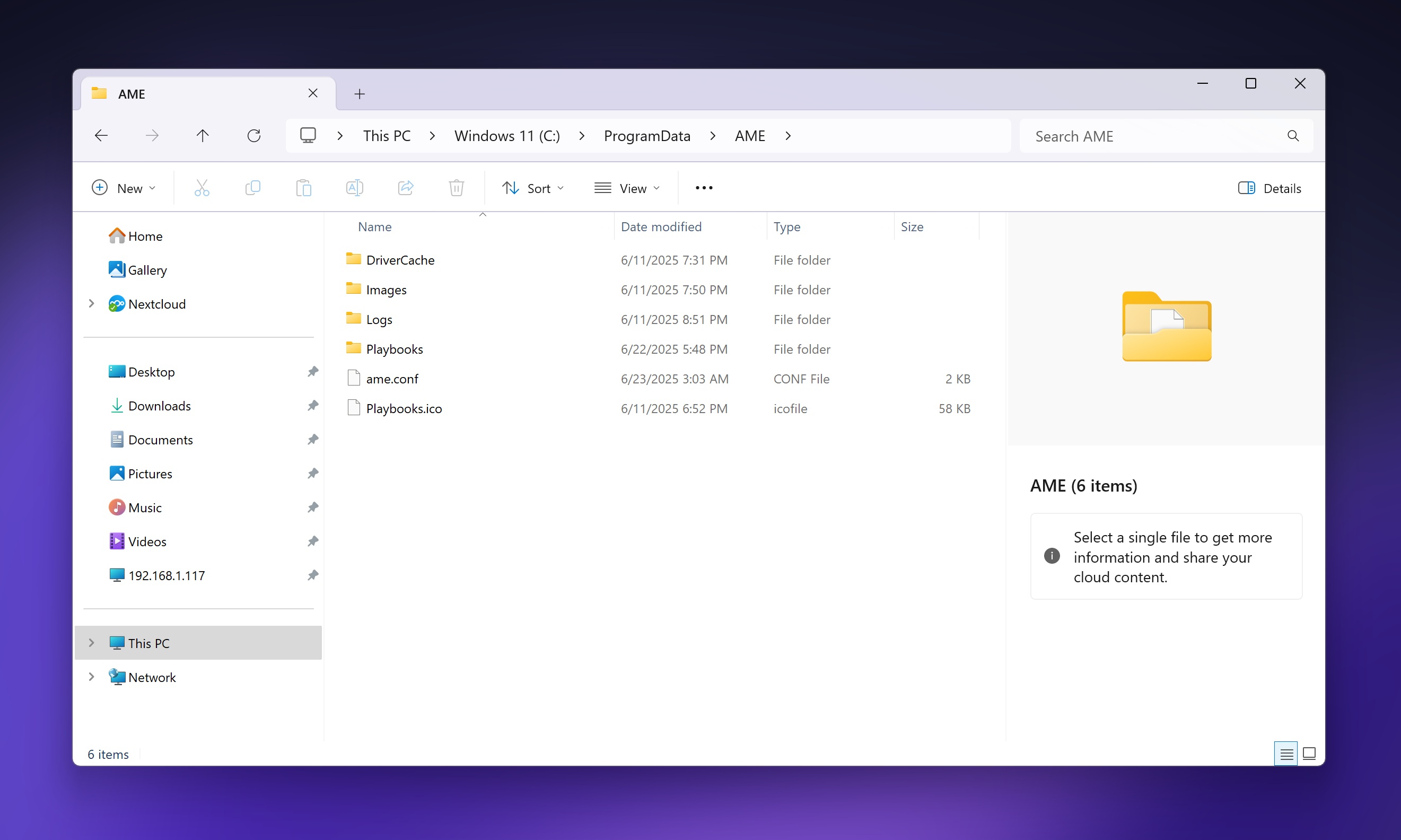Unpin Downloads from Quick access
The height and width of the screenshot is (840, 1401).
click(313, 406)
